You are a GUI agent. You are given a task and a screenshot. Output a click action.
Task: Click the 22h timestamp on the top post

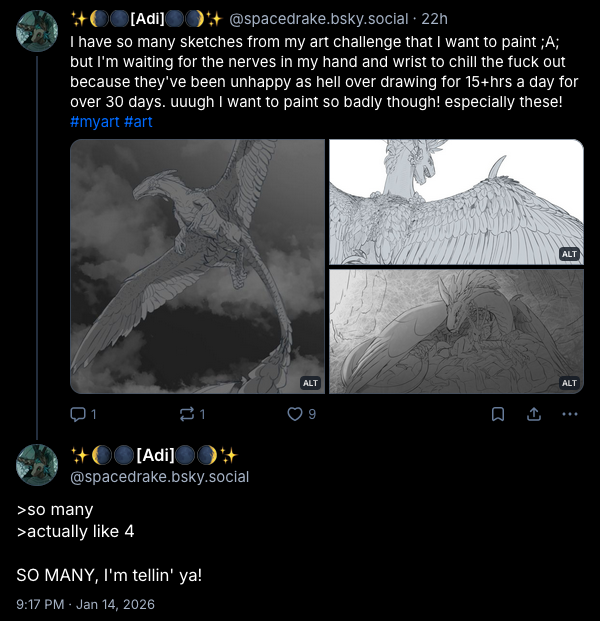coord(434,19)
